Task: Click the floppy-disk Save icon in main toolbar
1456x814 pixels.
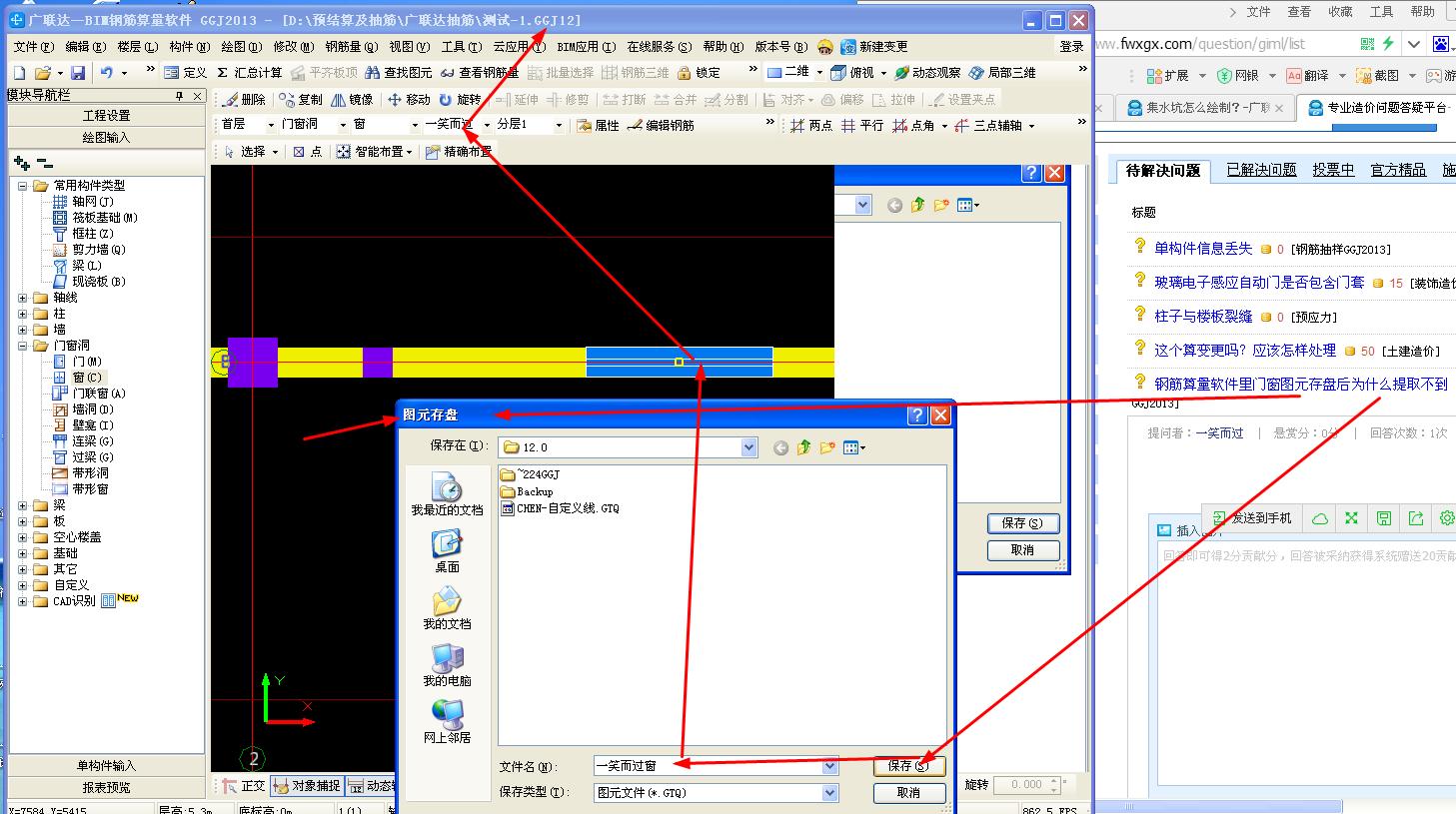Action: [77, 73]
